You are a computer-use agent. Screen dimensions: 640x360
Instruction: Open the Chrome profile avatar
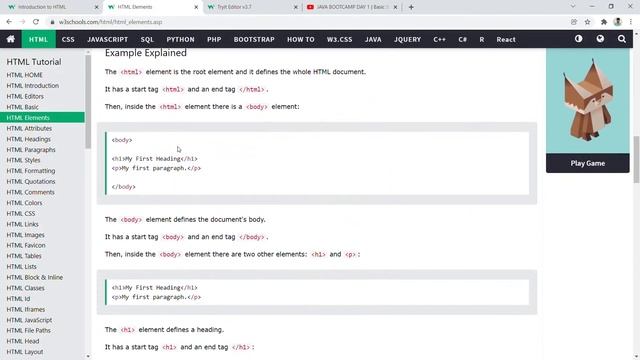[618, 22]
